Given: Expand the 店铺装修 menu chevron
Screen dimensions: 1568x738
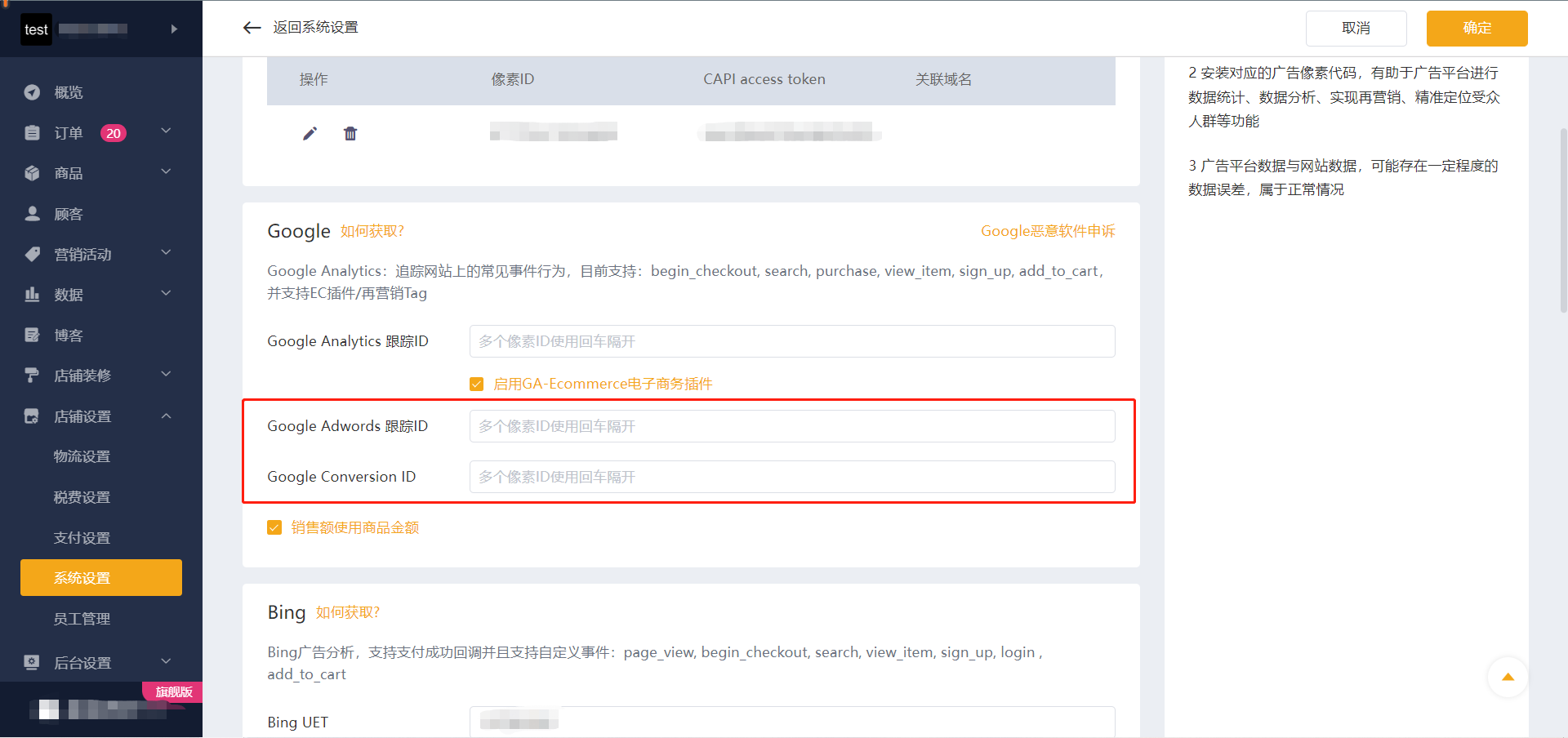Looking at the screenshot, I should coord(166,374).
